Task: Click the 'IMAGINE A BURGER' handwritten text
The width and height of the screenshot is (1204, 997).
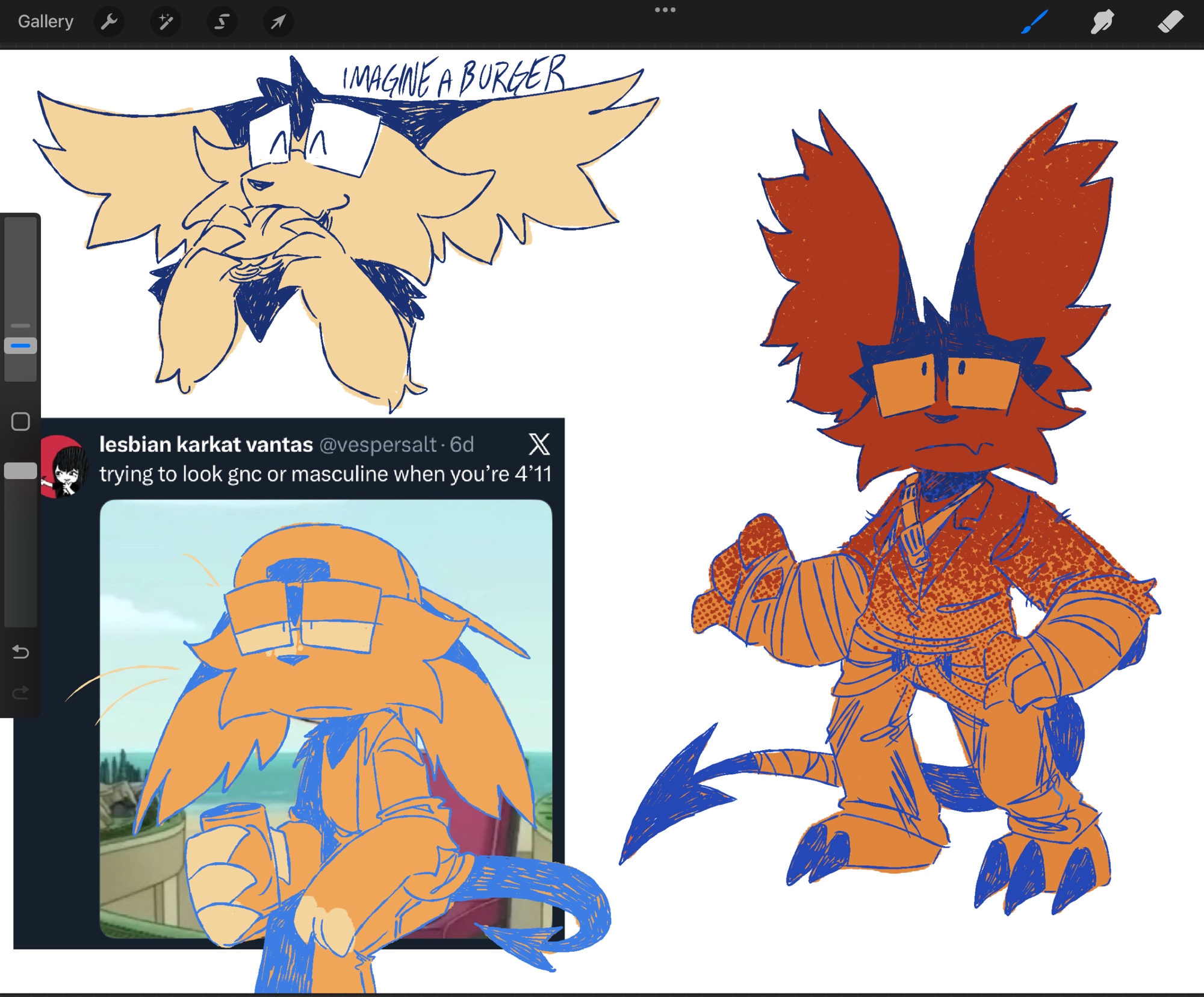Action: (454, 78)
